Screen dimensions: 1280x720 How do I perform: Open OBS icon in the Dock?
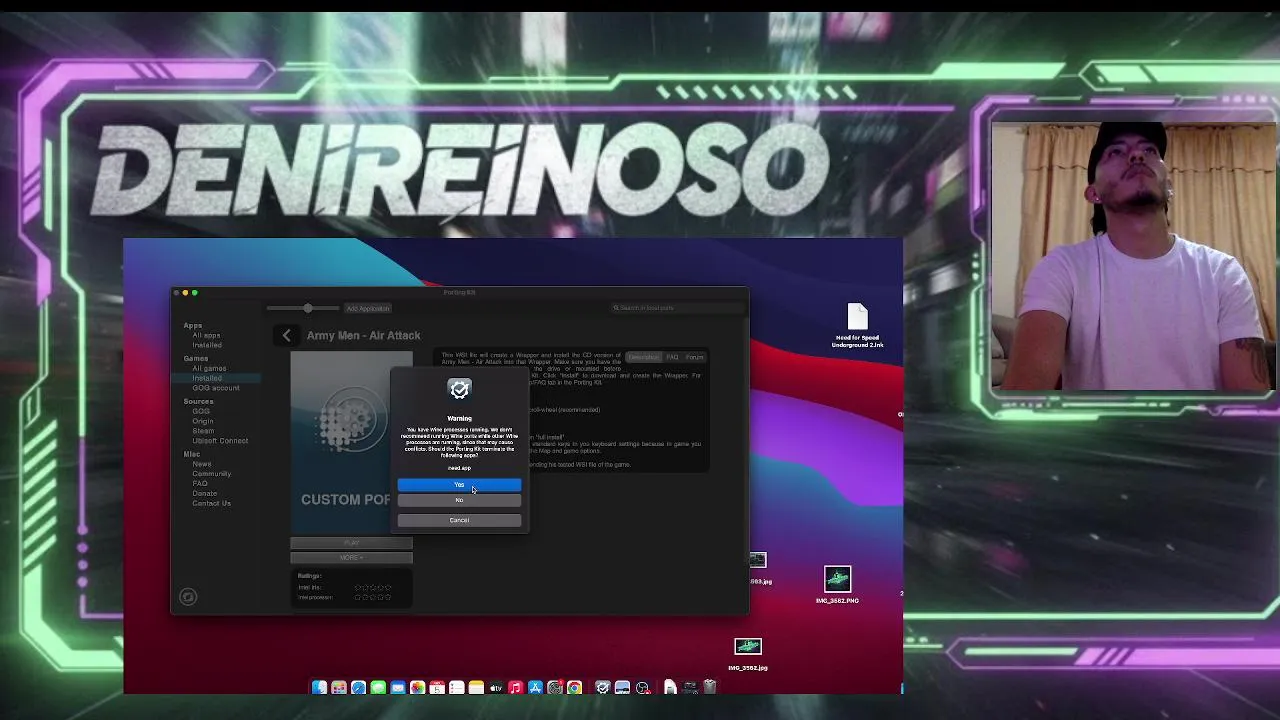643,687
